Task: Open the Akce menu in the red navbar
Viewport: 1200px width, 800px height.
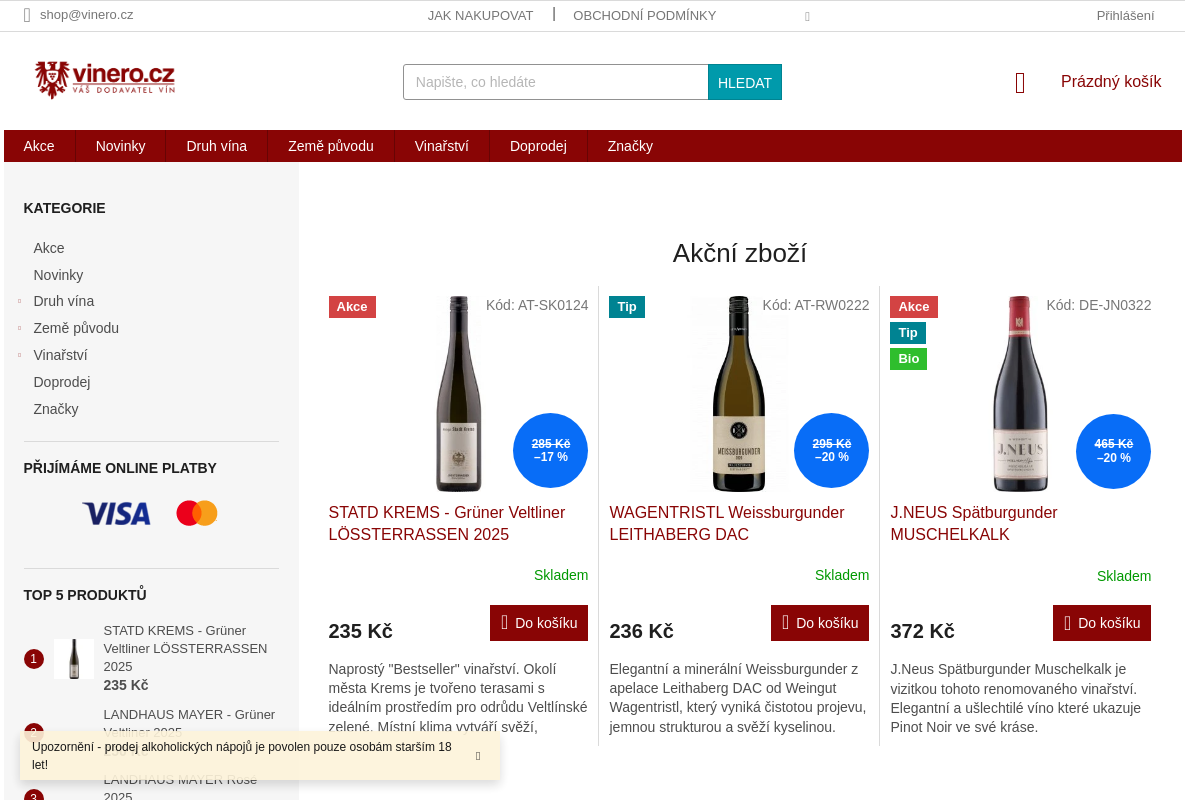Action: 39,146
